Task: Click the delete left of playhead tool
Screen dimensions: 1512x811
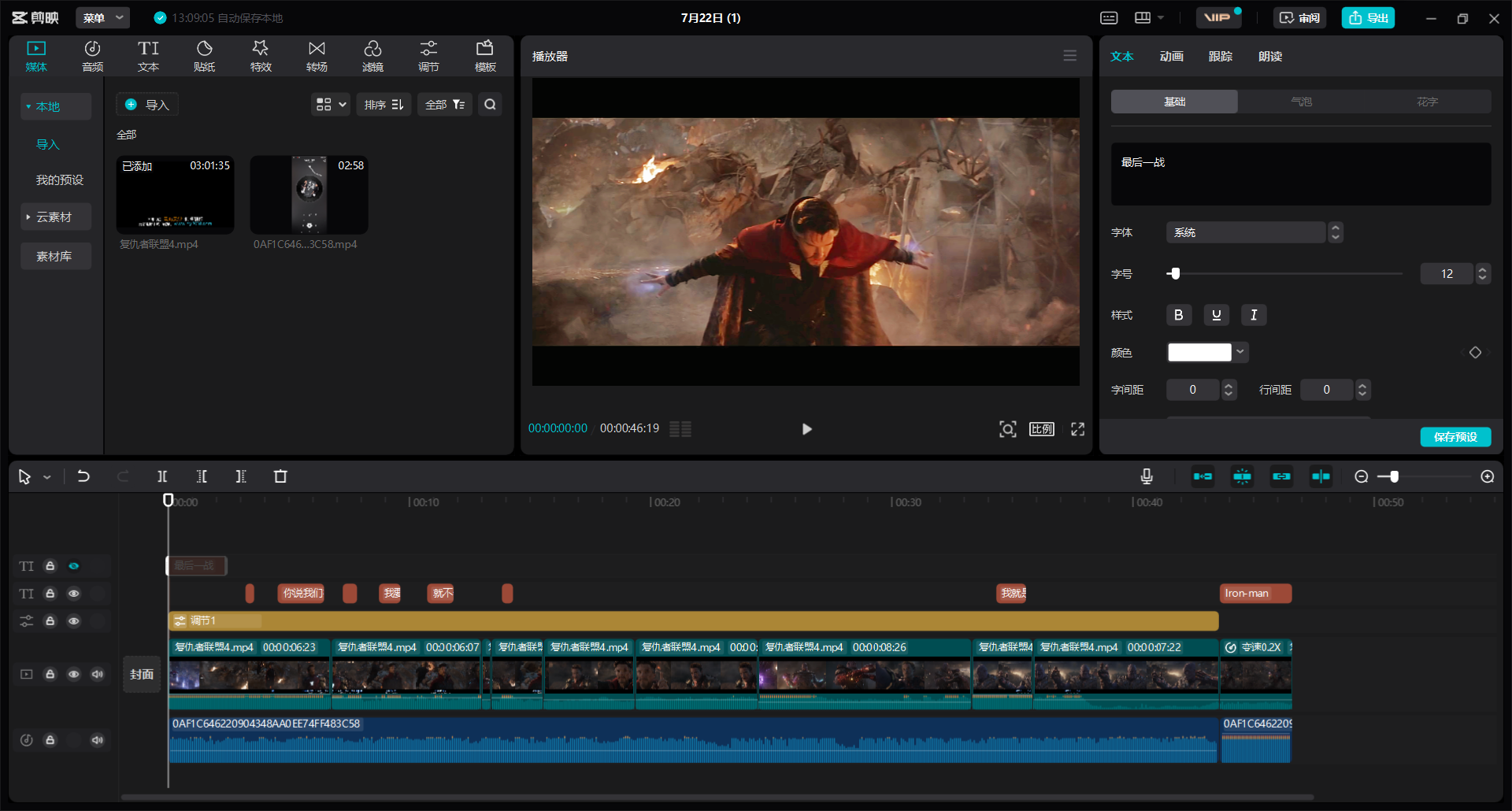Action: pyautogui.click(x=202, y=476)
